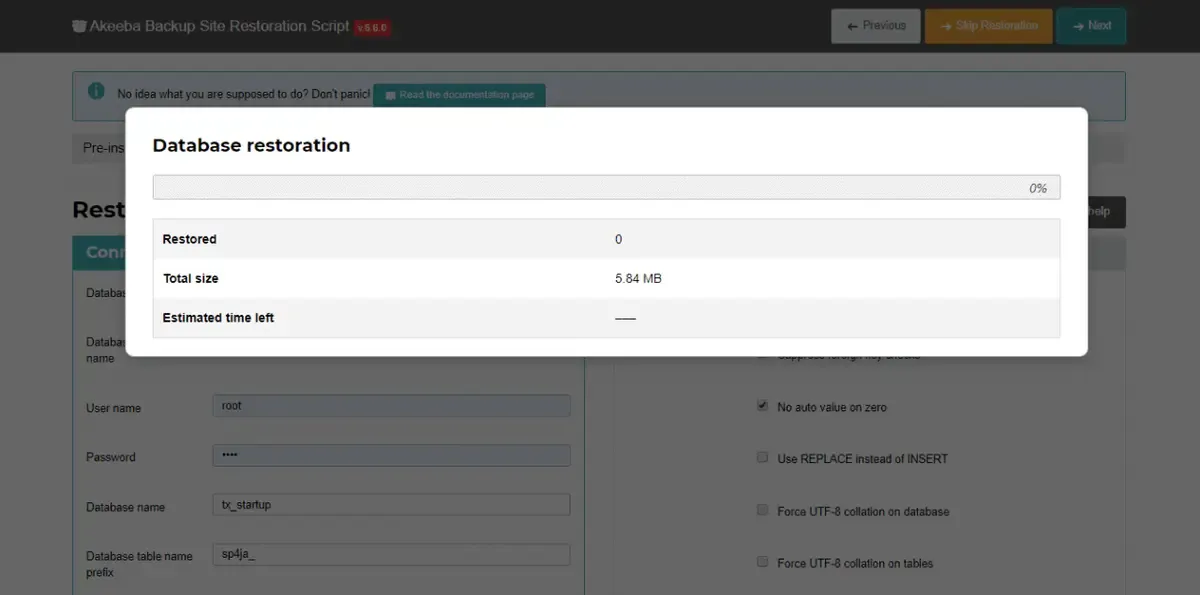Click the orange Skip Restoration button
This screenshot has height=595, width=1200.
pos(989,26)
